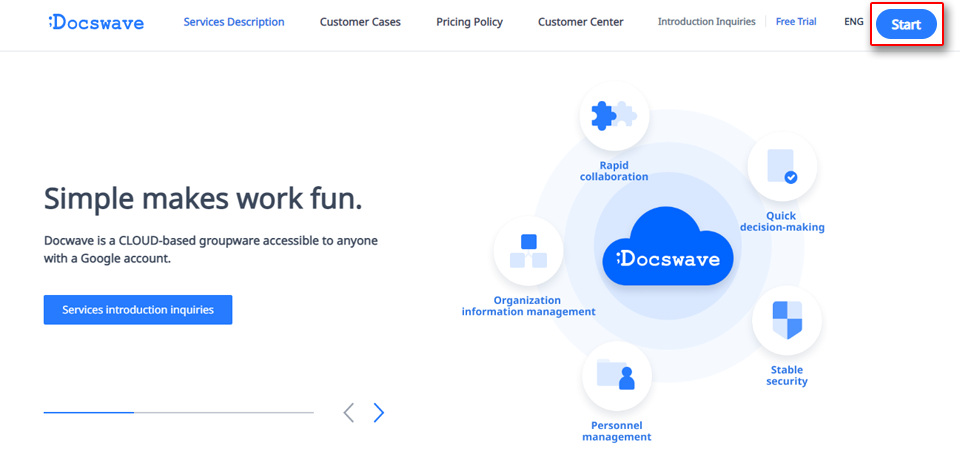Click the 'Rapid collaboration' label
Viewport: 960px width, 450px height.
coord(614,171)
